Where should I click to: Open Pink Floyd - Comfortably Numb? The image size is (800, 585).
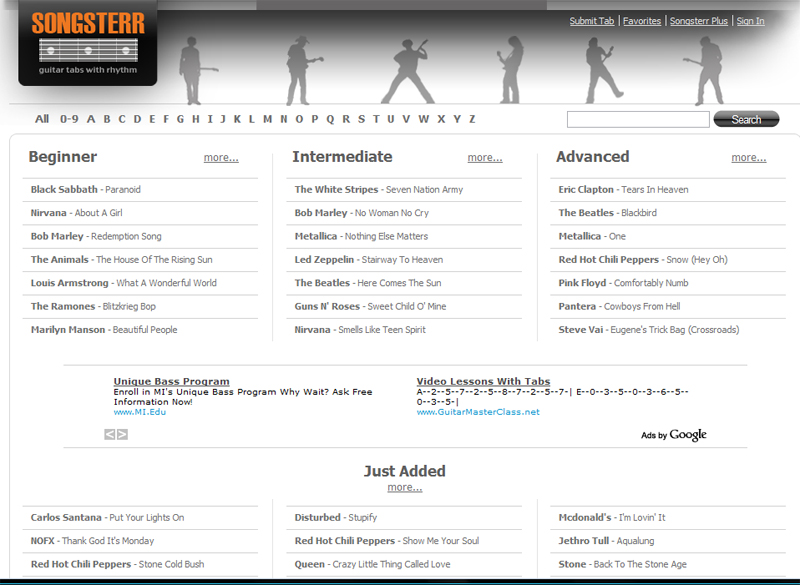pyautogui.click(x=623, y=283)
